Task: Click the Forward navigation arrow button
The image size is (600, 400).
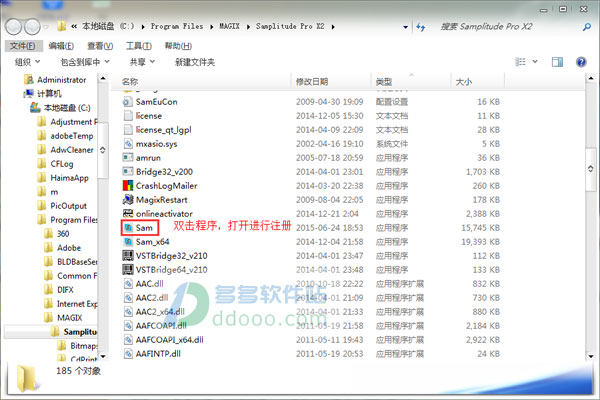Action: (33, 27)
